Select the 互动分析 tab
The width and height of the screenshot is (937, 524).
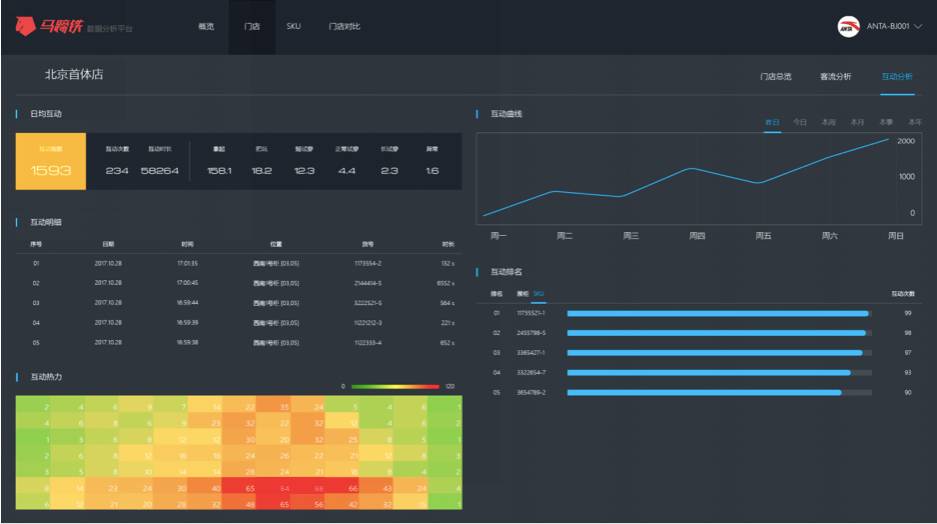click(896, 76)
